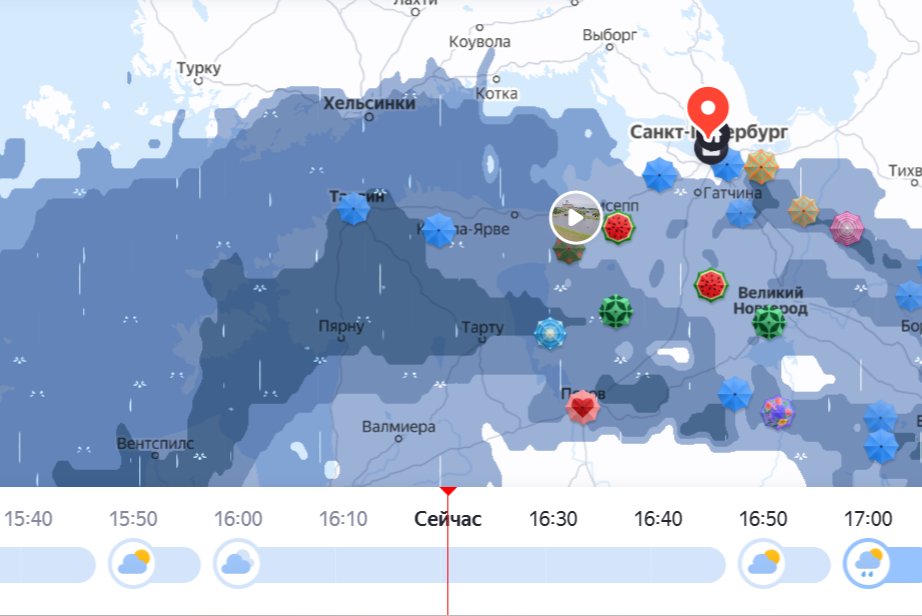This screenshot has height=616, width=922.
Task: Play the webcam video thumbnail on the map
Action: [576, 218]
